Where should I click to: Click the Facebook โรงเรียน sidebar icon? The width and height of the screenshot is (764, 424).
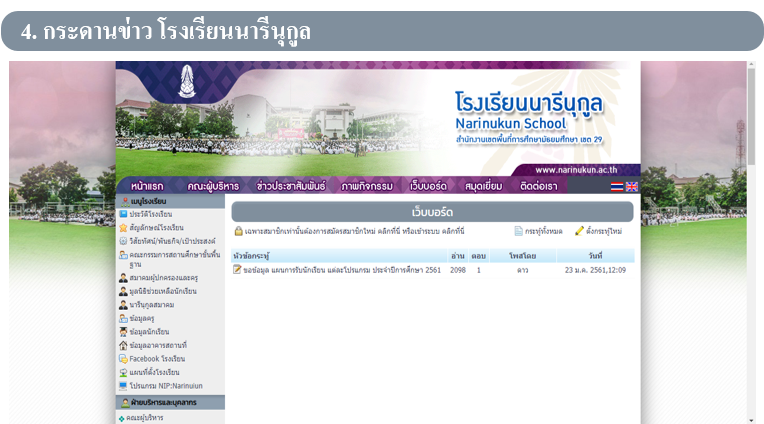pos(122,358)
